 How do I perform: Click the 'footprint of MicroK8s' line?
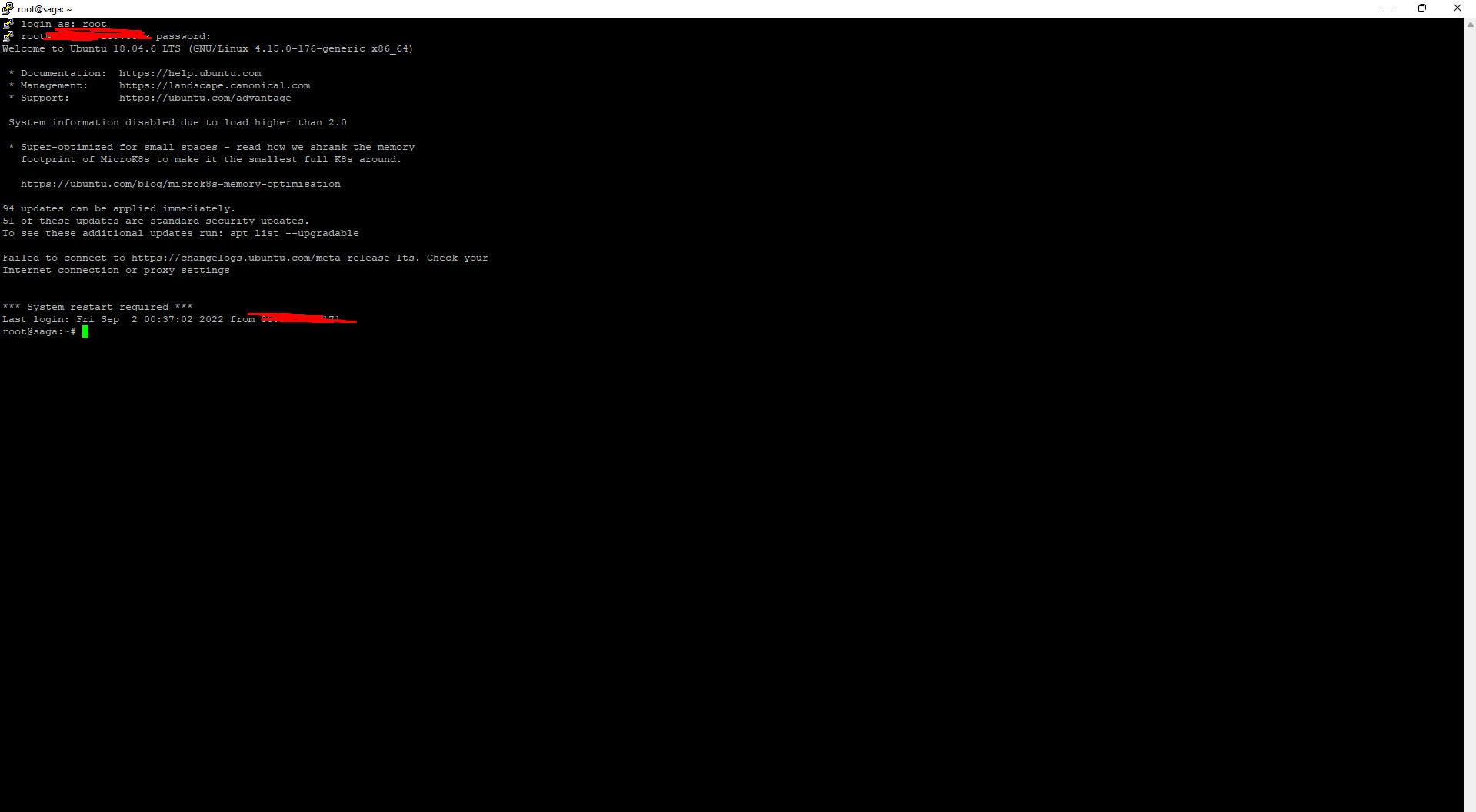[x=211, y=159]
